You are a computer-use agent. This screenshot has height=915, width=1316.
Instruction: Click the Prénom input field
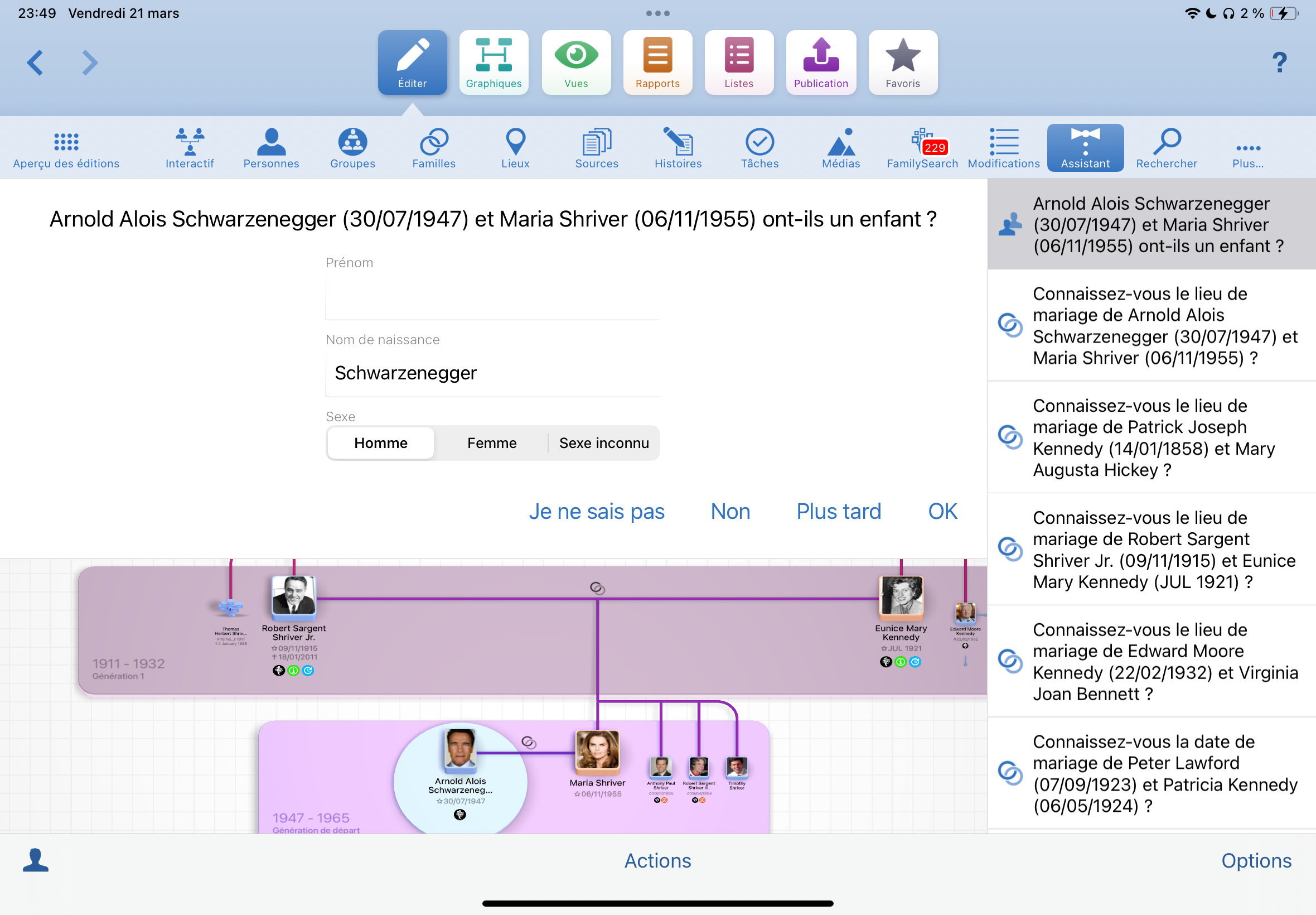tap(493, 297)
